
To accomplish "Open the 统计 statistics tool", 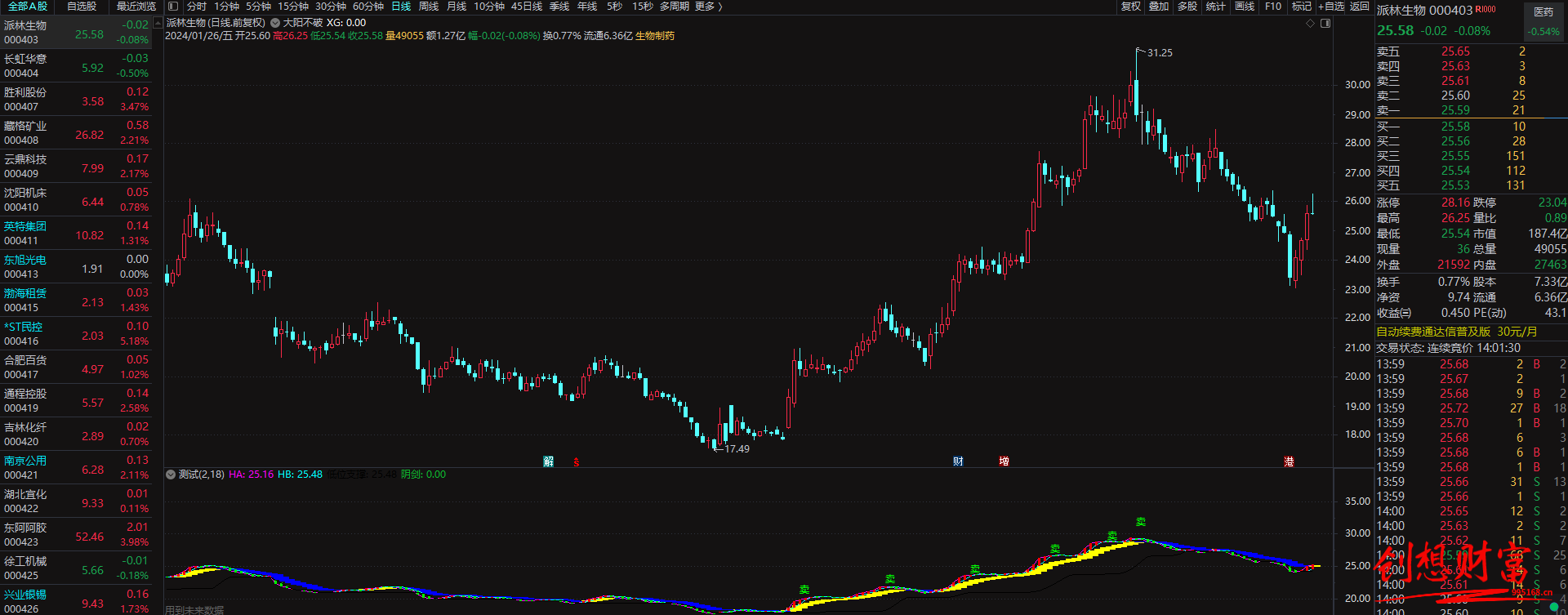I will (x=1216, y=7).
